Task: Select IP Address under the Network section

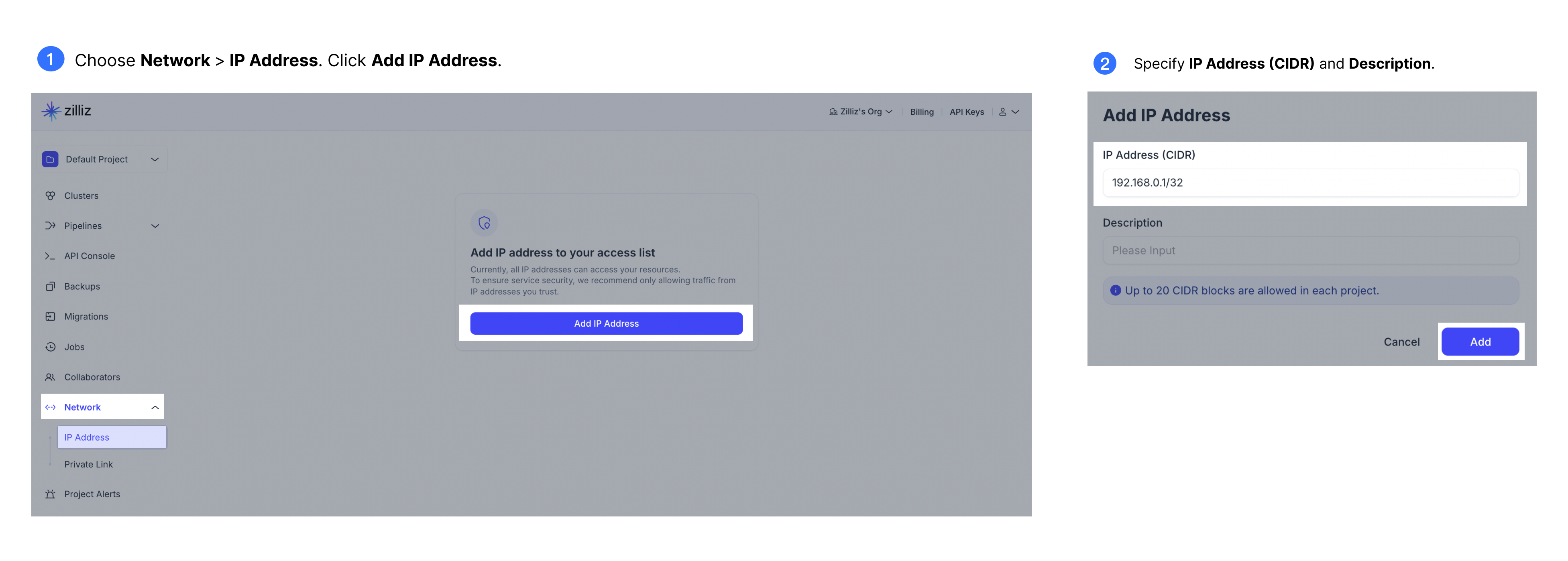Action: pos(87,437)
